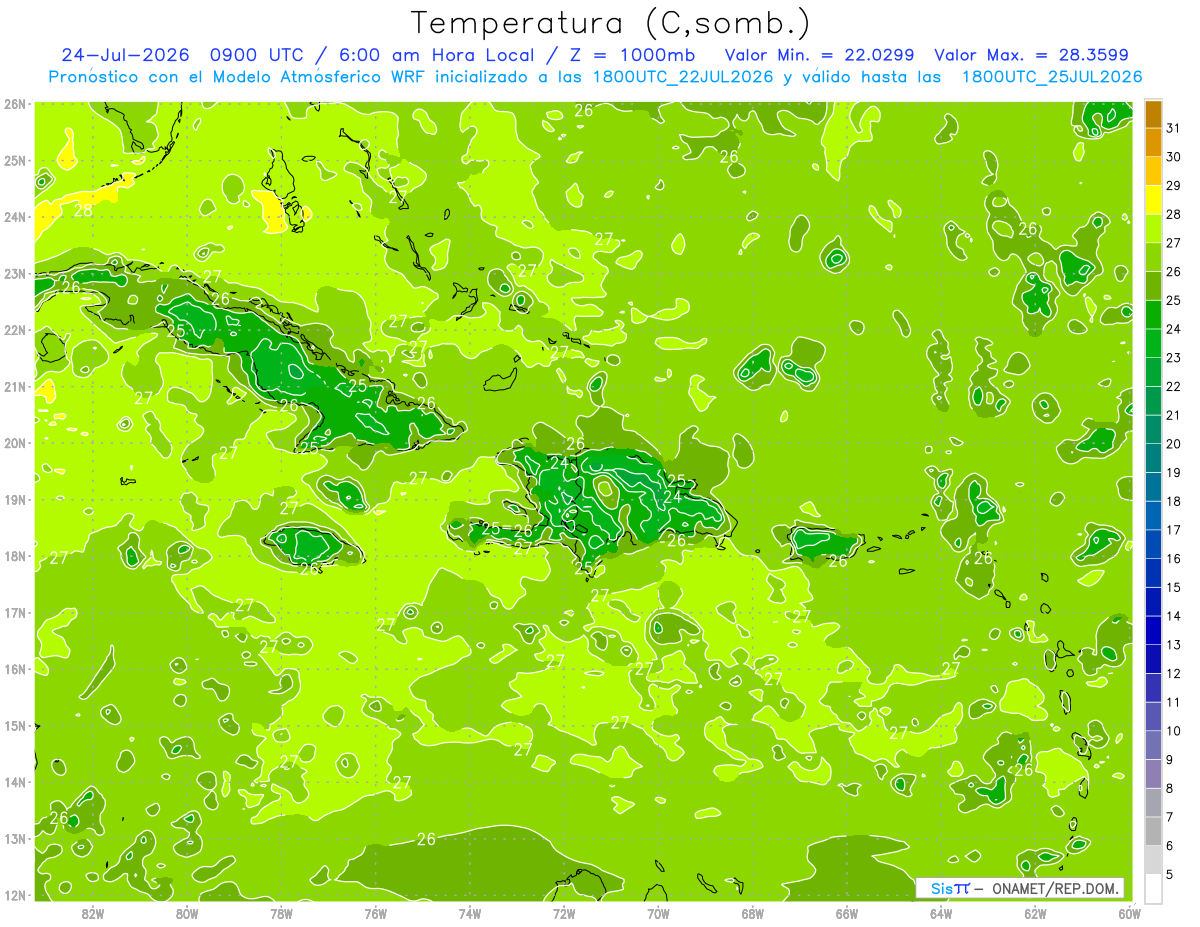The width and height of the screenshot is (1200, 927).
Task: Click the 13N latitude label
Action: click(x=14, y=838)
